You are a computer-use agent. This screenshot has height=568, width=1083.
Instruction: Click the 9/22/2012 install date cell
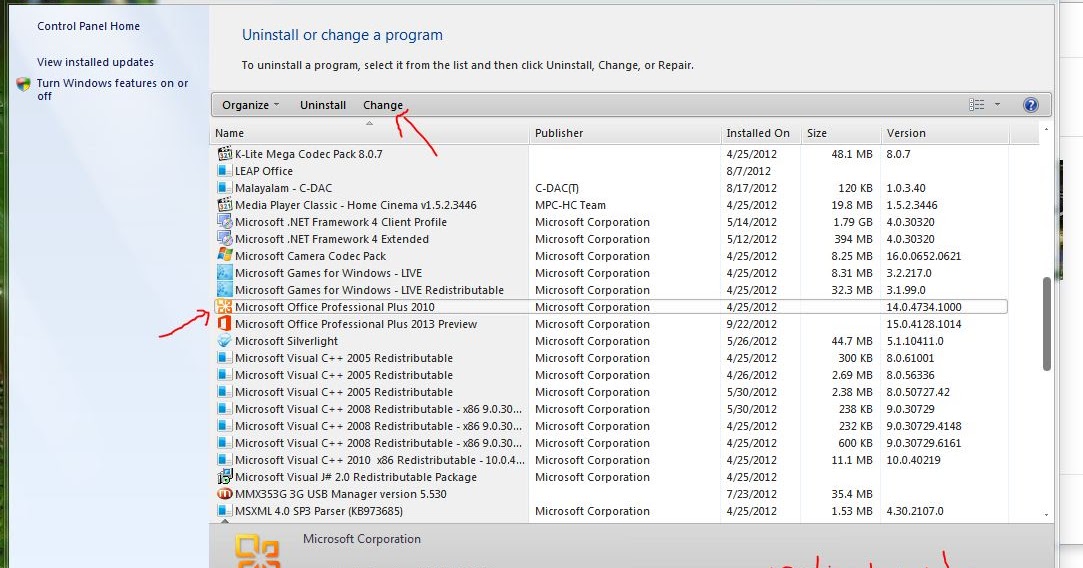tap(751, 323)
